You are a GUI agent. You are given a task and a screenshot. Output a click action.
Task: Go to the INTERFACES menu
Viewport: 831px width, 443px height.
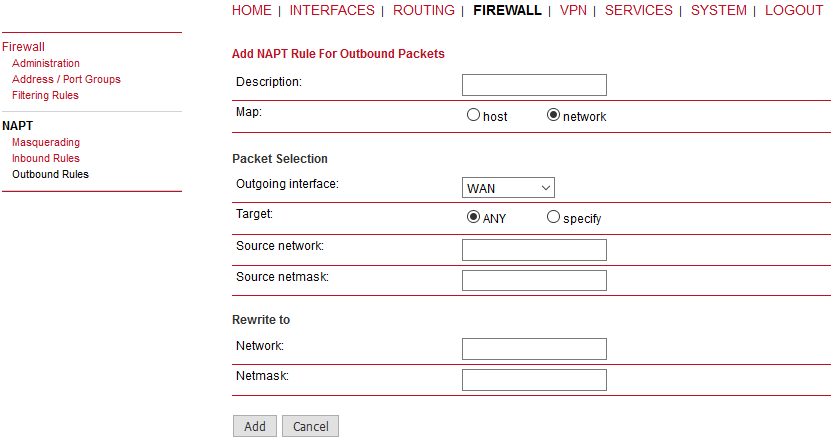[332, 10]
